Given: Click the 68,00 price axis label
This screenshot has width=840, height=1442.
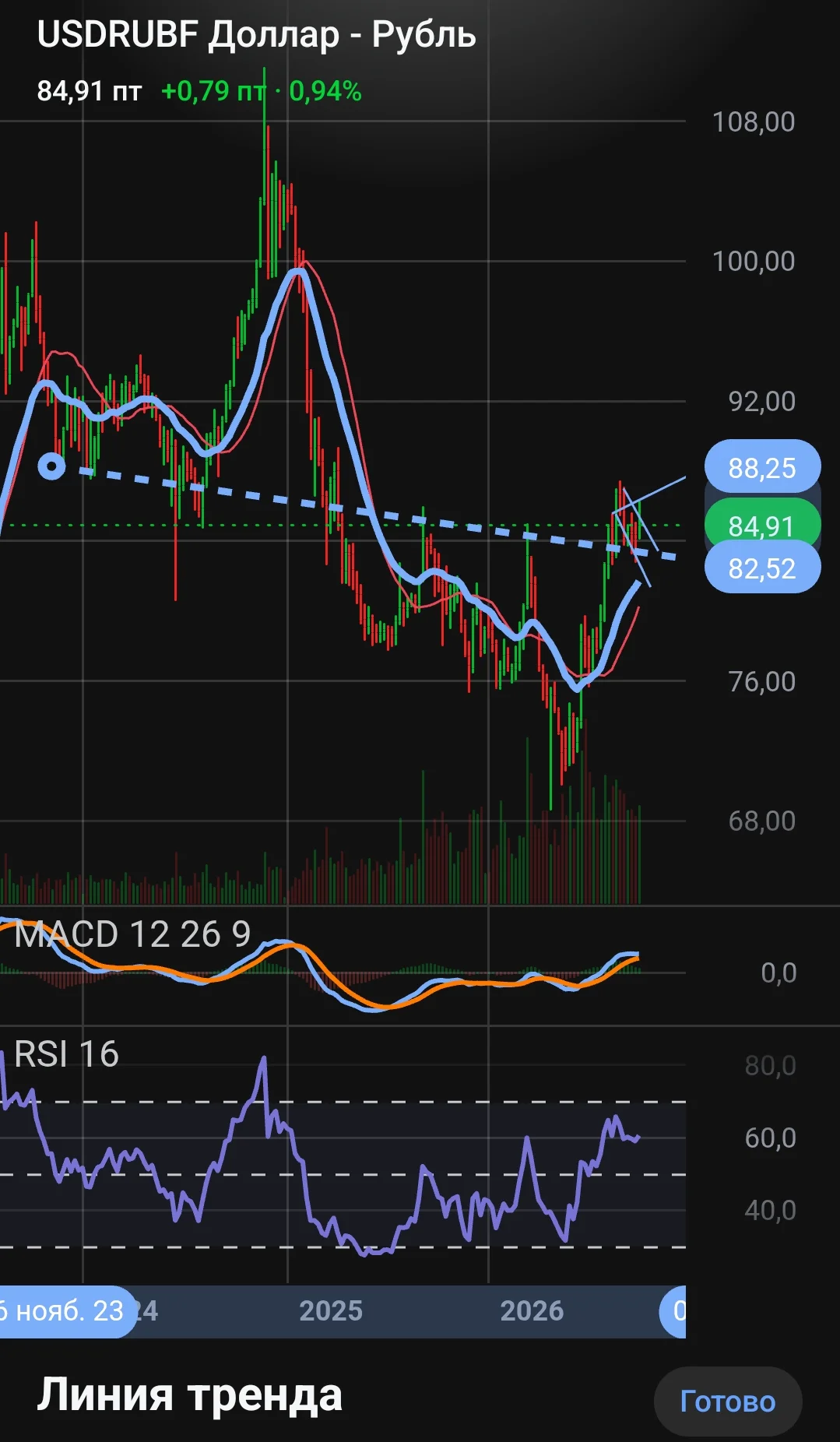Looking at the screenshot, I should point(761,821).
